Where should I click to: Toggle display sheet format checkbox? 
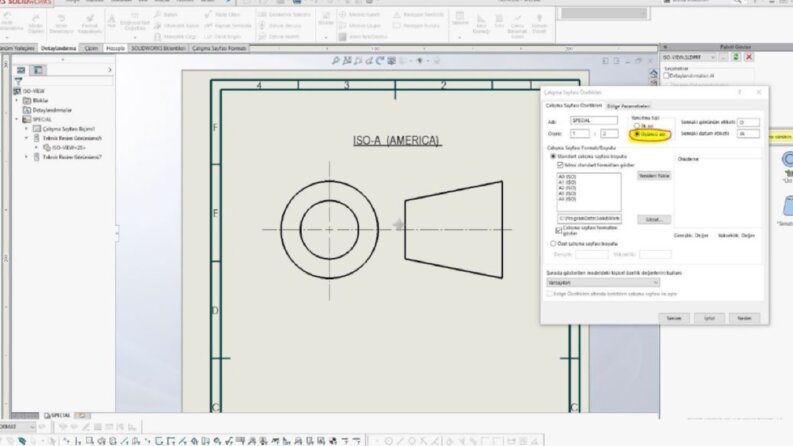click(x=559, y=231)
